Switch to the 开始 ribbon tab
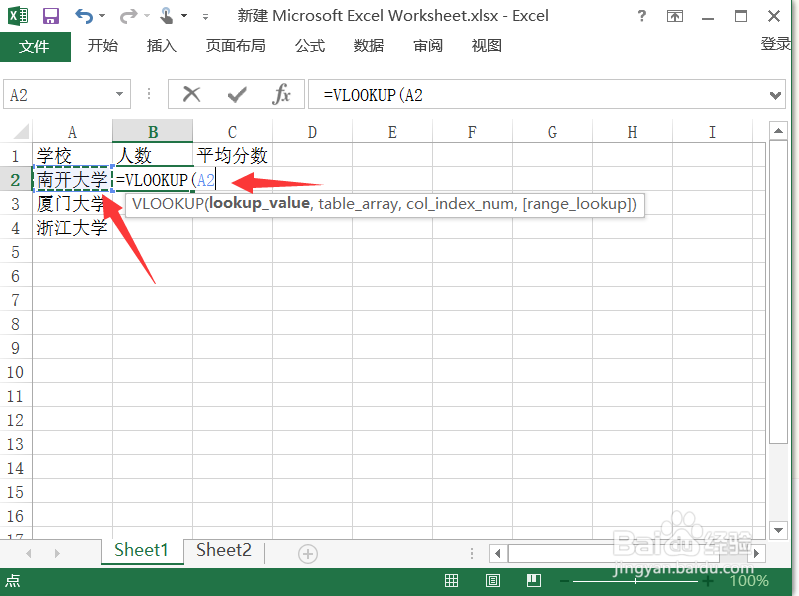This screenshot has width=799, height=596. click(102, 46)
